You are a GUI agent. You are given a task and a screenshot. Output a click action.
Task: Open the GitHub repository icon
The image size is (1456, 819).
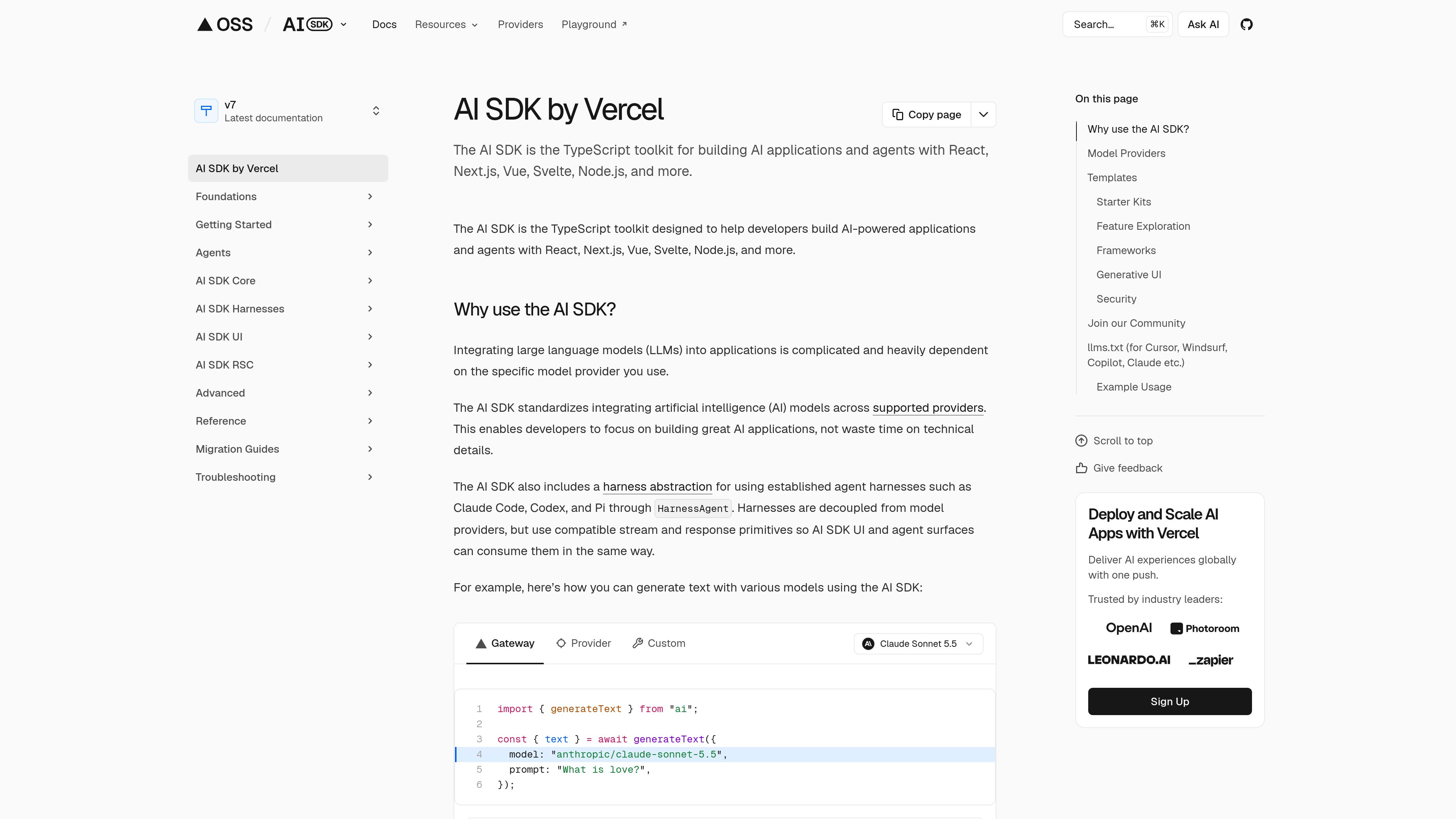[x=1246, y=24]
